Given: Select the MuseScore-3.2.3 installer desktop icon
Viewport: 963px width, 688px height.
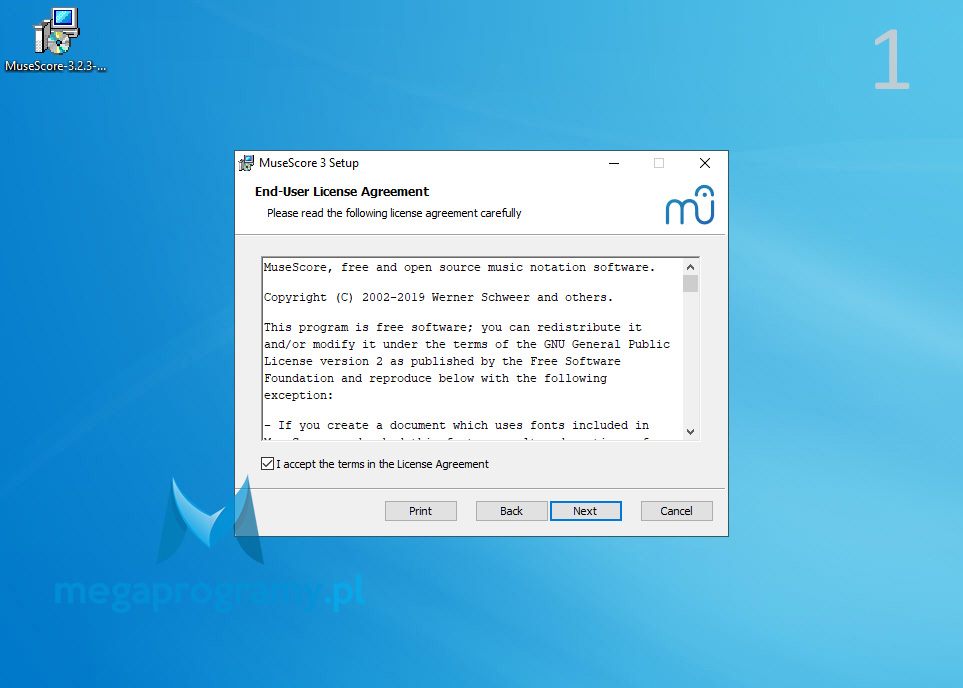Looking at the screenshot, I should (56, 40).
